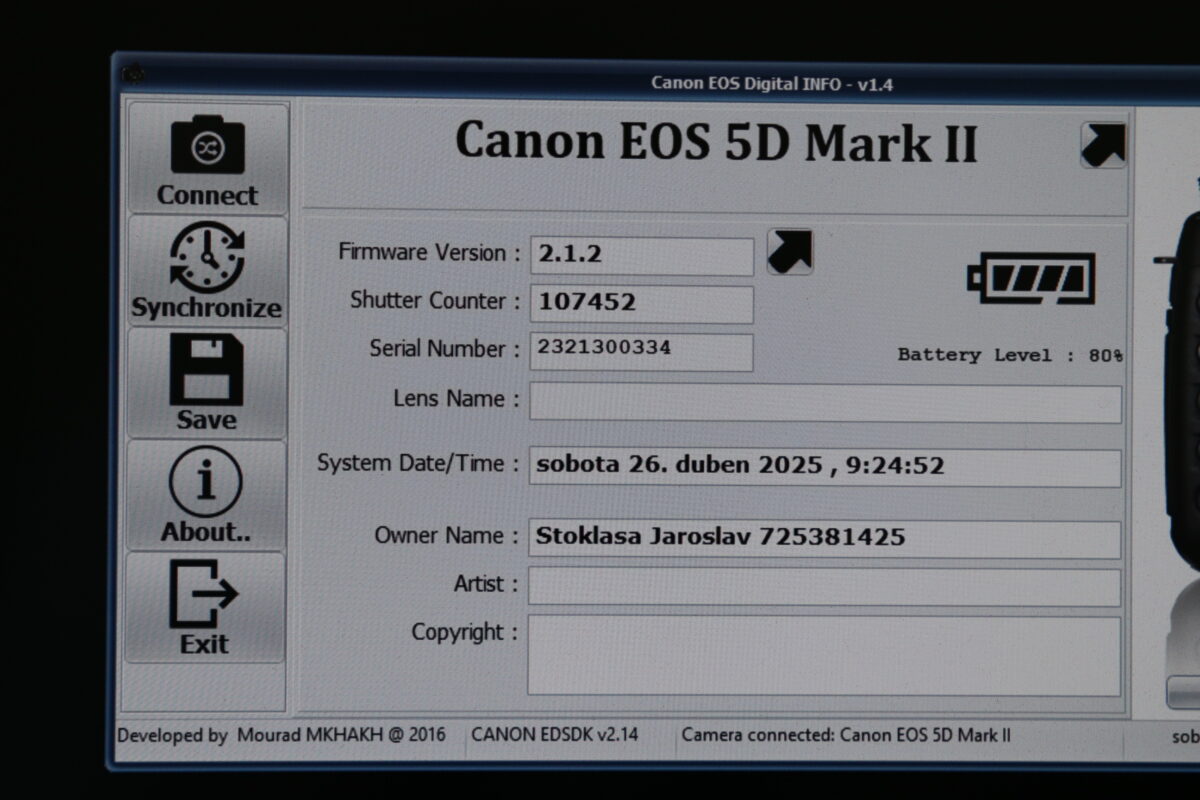Click the Lens Name label
The width and height of the screenshot is (1200, 800).
[x=456, y=398]
